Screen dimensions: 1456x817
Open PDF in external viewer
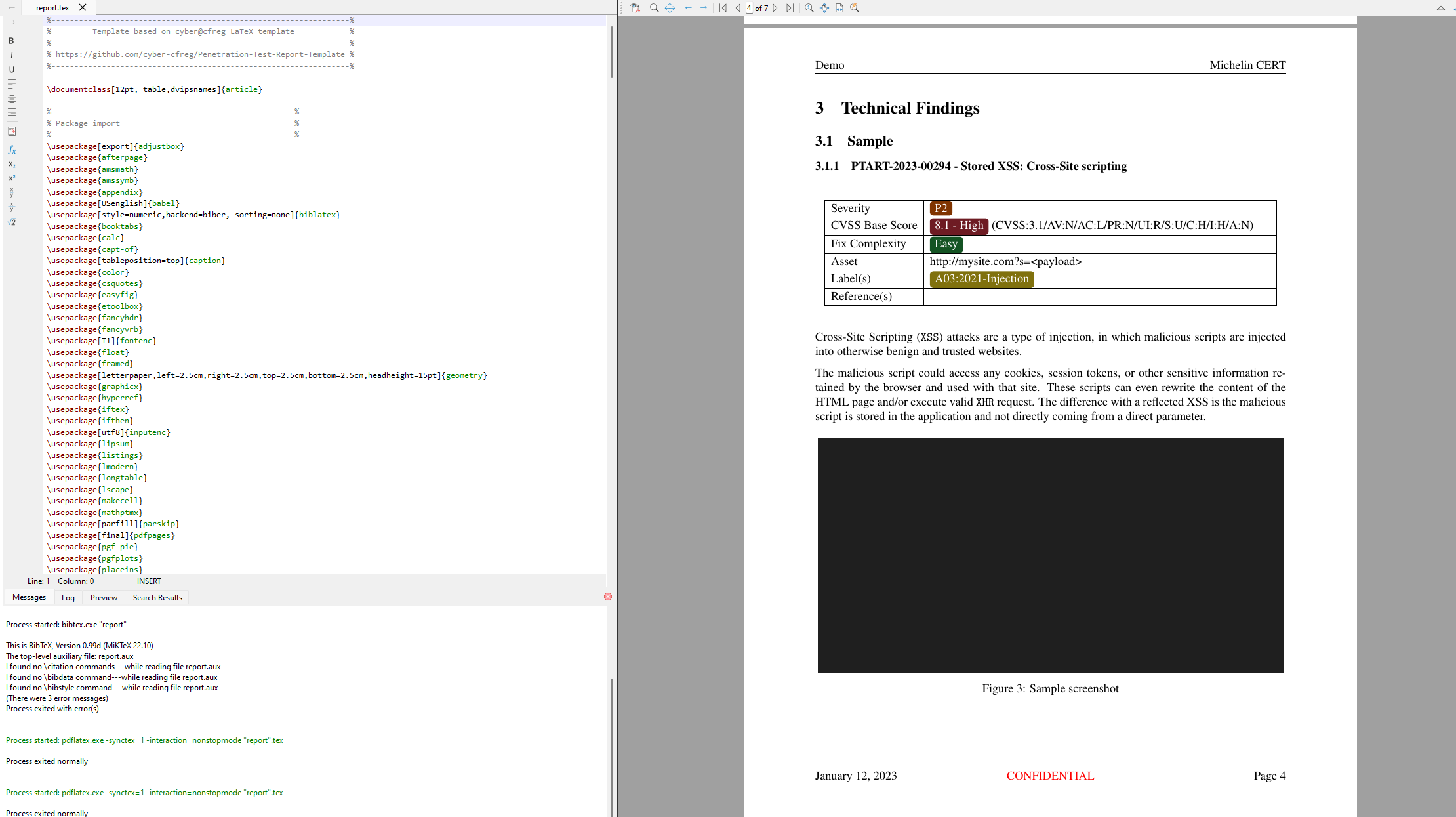pyautogui.click(x=635, y=8)
